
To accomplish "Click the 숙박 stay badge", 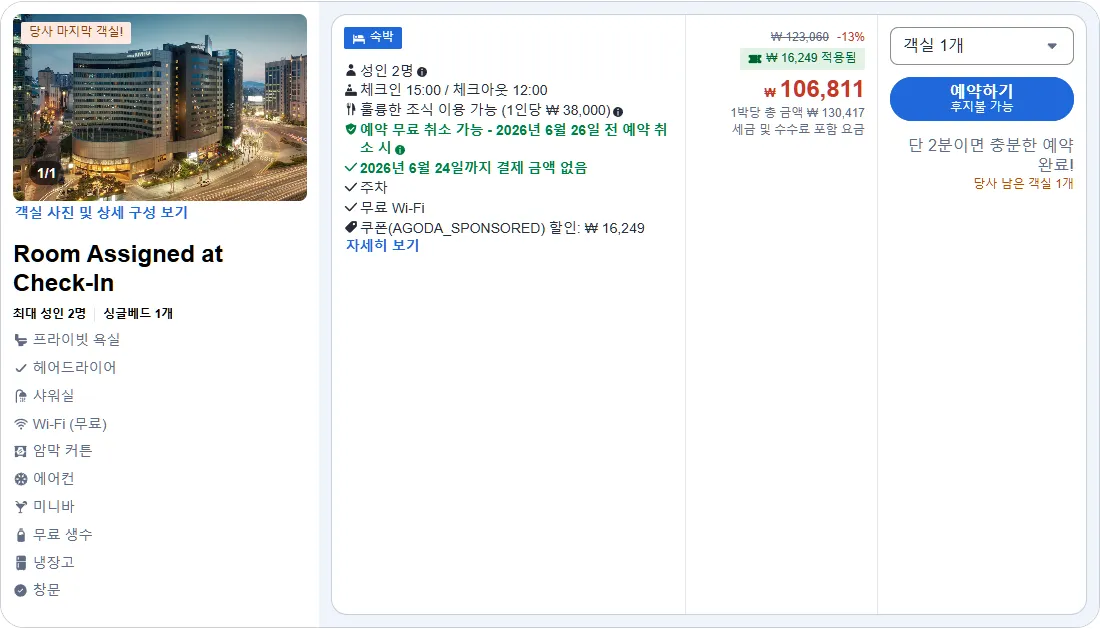I will (x=373, y=38).
